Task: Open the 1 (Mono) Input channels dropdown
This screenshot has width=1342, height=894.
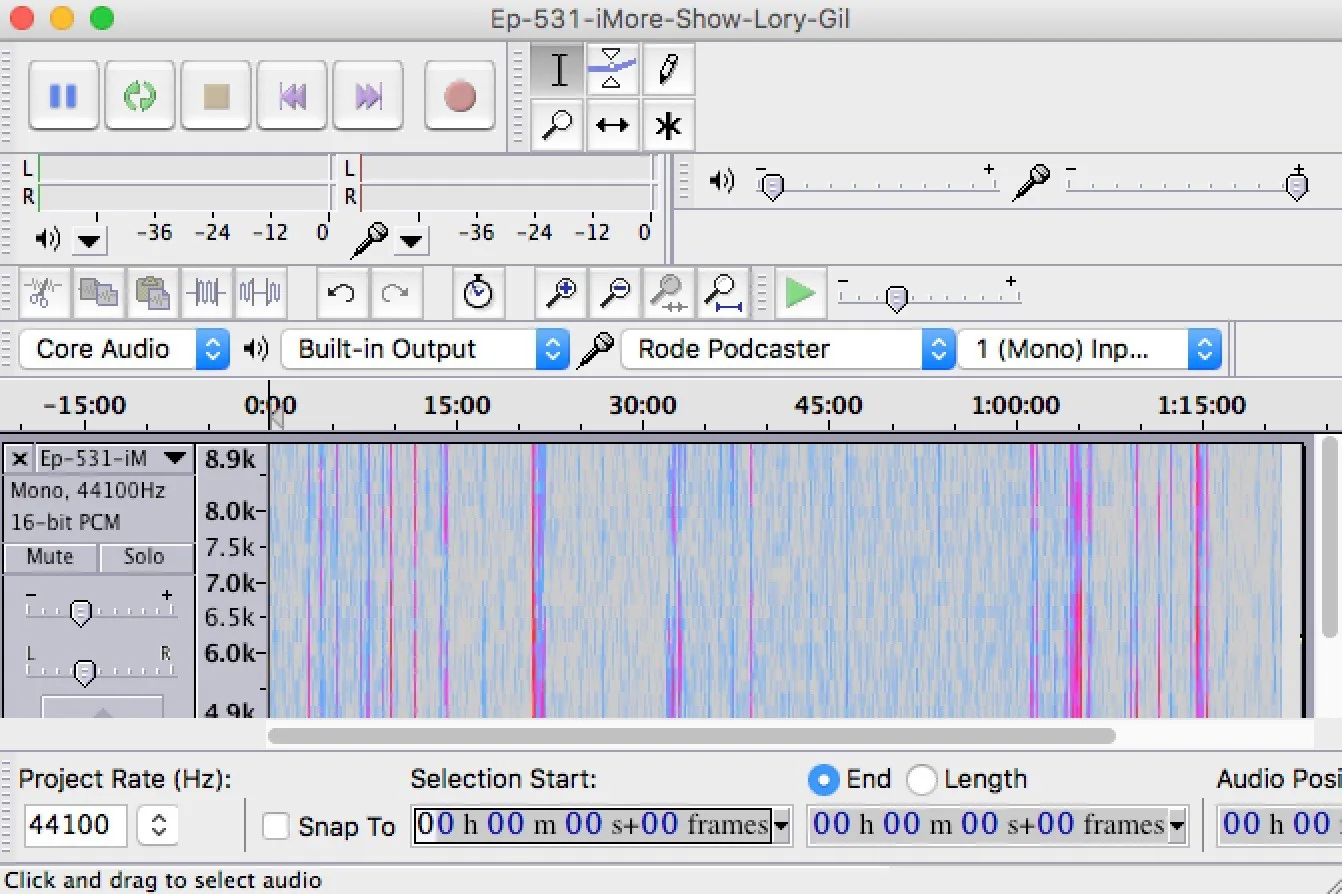Action: pyautogui.click(x=1090, y=349)
